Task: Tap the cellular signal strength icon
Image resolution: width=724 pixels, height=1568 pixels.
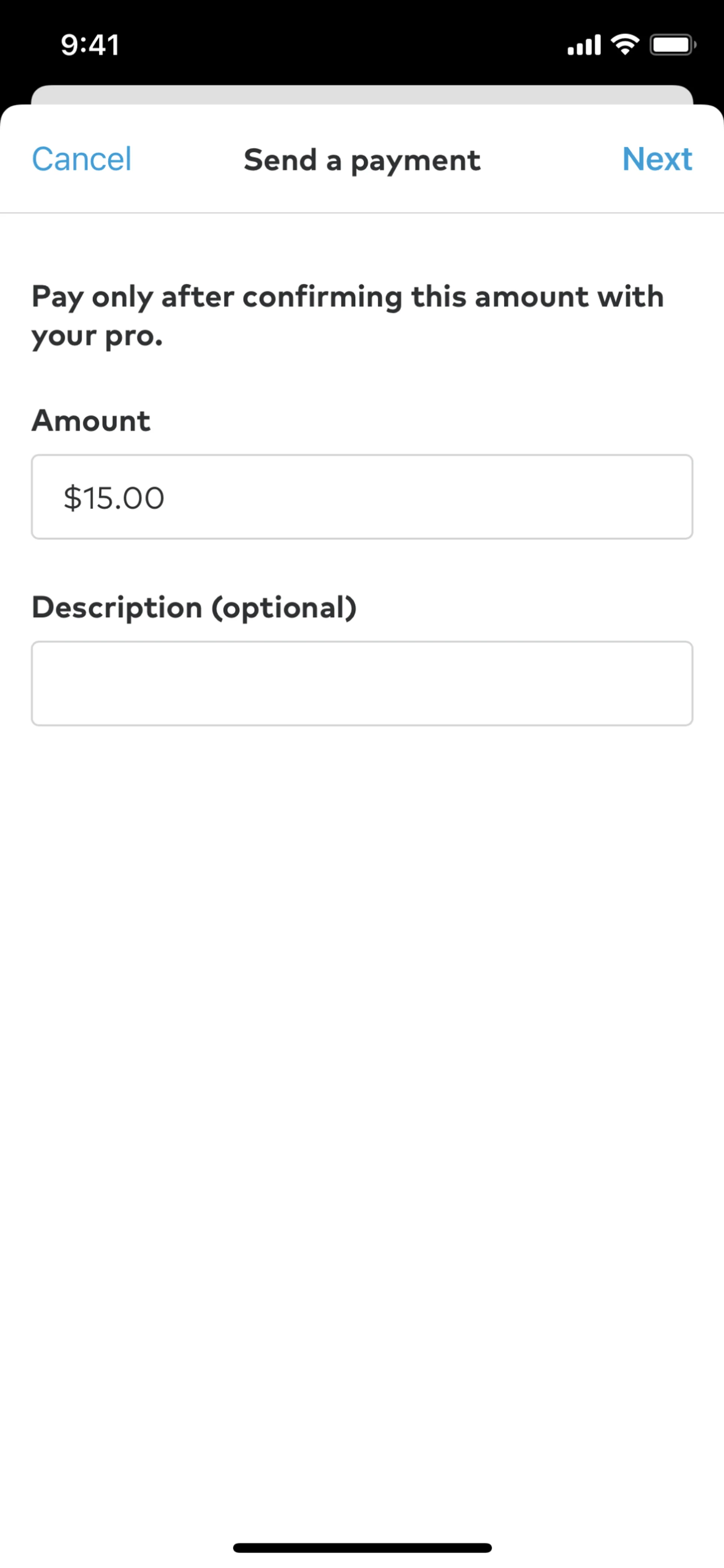Action: [583, 45]
